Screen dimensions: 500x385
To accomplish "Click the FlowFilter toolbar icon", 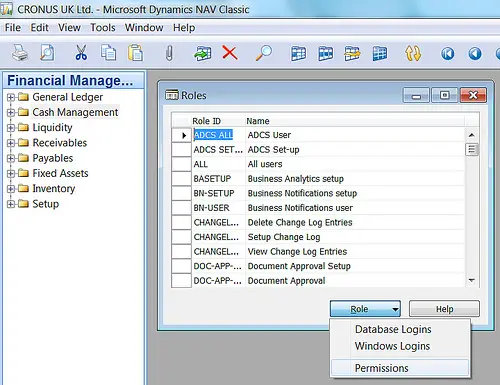I will (352, 53).
